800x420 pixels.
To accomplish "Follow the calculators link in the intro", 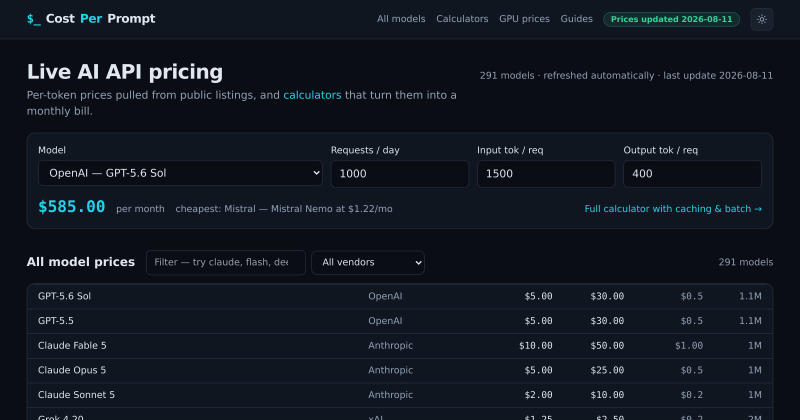I will click(312, 95).
